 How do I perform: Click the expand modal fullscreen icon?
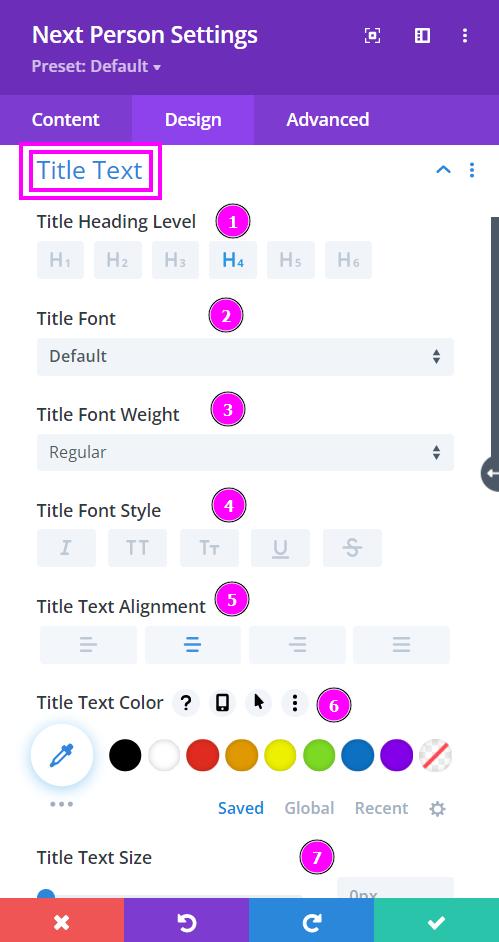click(372, 36)
